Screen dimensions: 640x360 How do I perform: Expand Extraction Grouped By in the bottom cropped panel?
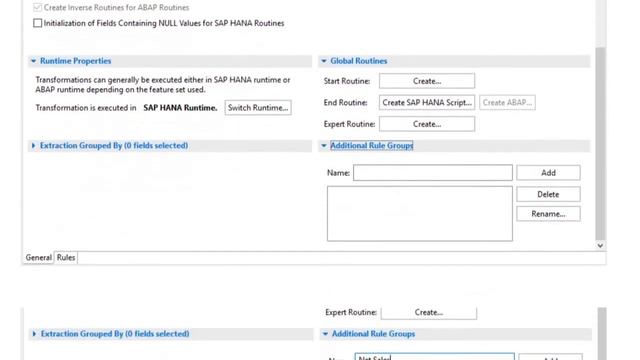pyautogui.click(x=34, y=334)
